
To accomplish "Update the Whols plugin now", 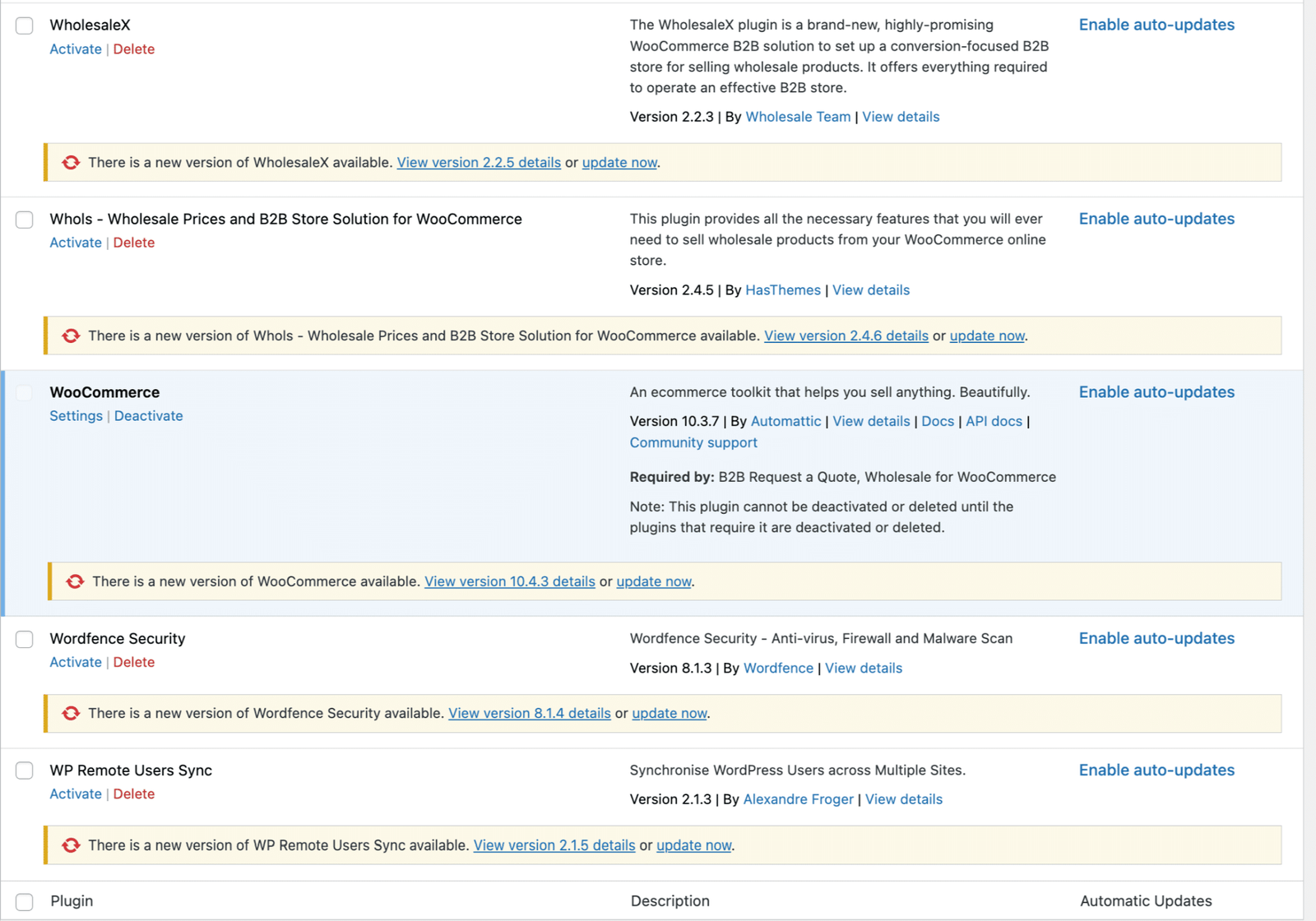I will click(x=987, y=336).
